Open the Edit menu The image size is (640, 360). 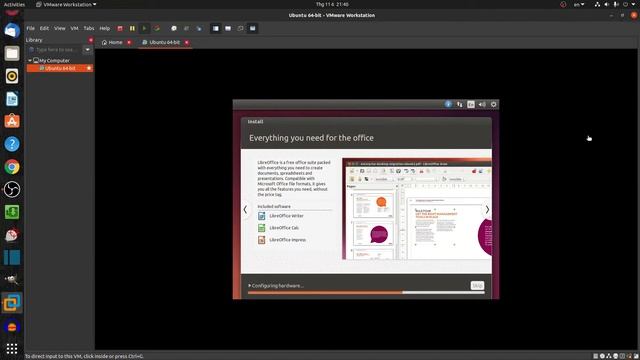click(44, 29)
